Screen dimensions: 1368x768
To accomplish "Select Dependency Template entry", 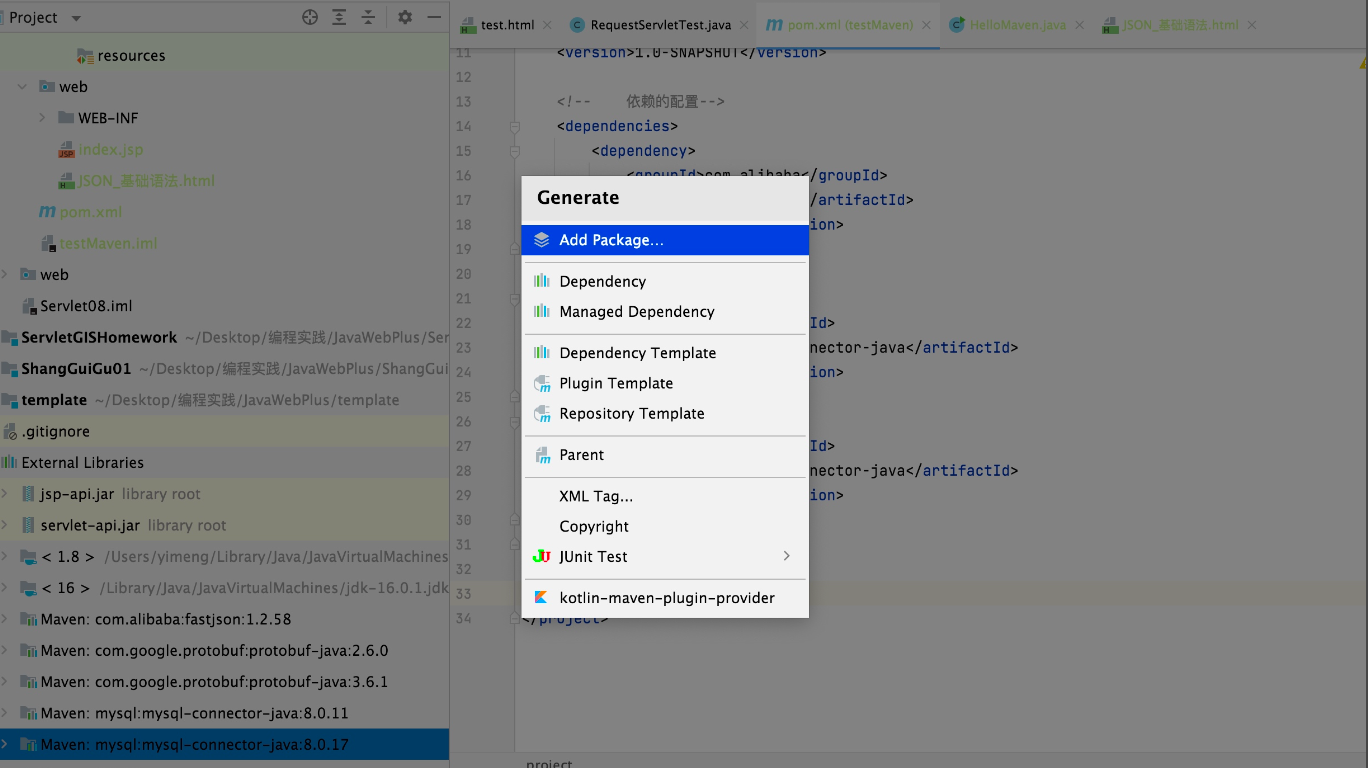I will coord(665,352).
